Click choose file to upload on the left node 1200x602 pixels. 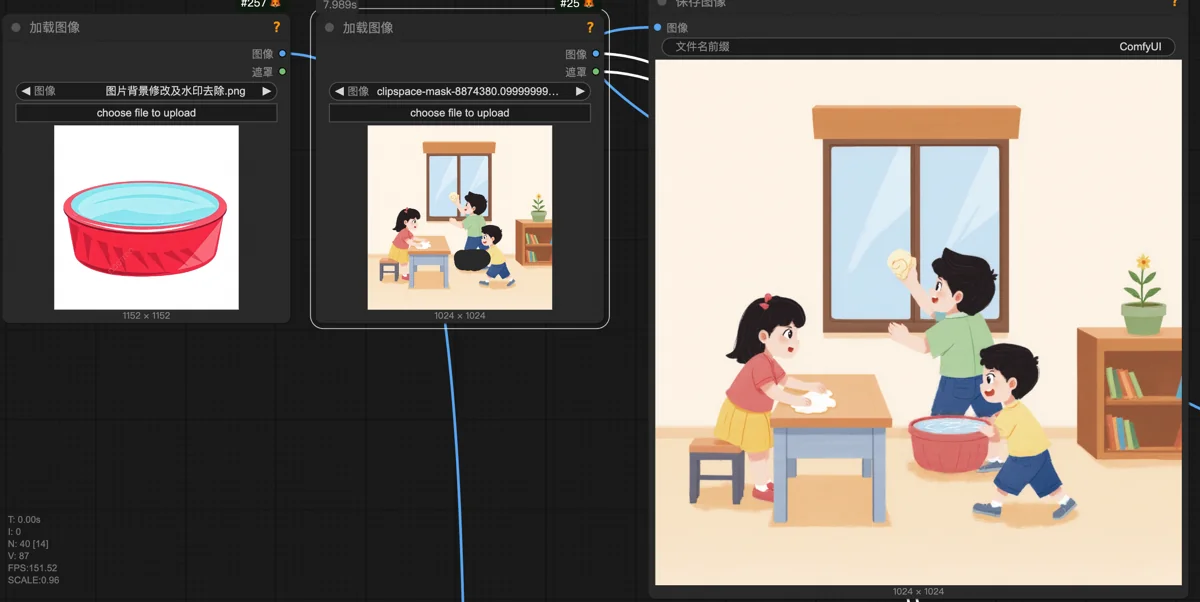146,113
